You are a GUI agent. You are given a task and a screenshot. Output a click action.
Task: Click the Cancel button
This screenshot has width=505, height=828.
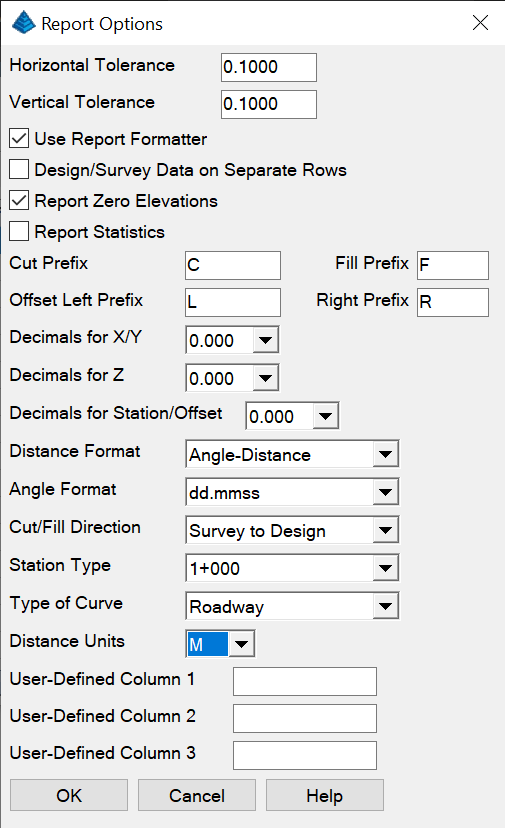point(197,795)
